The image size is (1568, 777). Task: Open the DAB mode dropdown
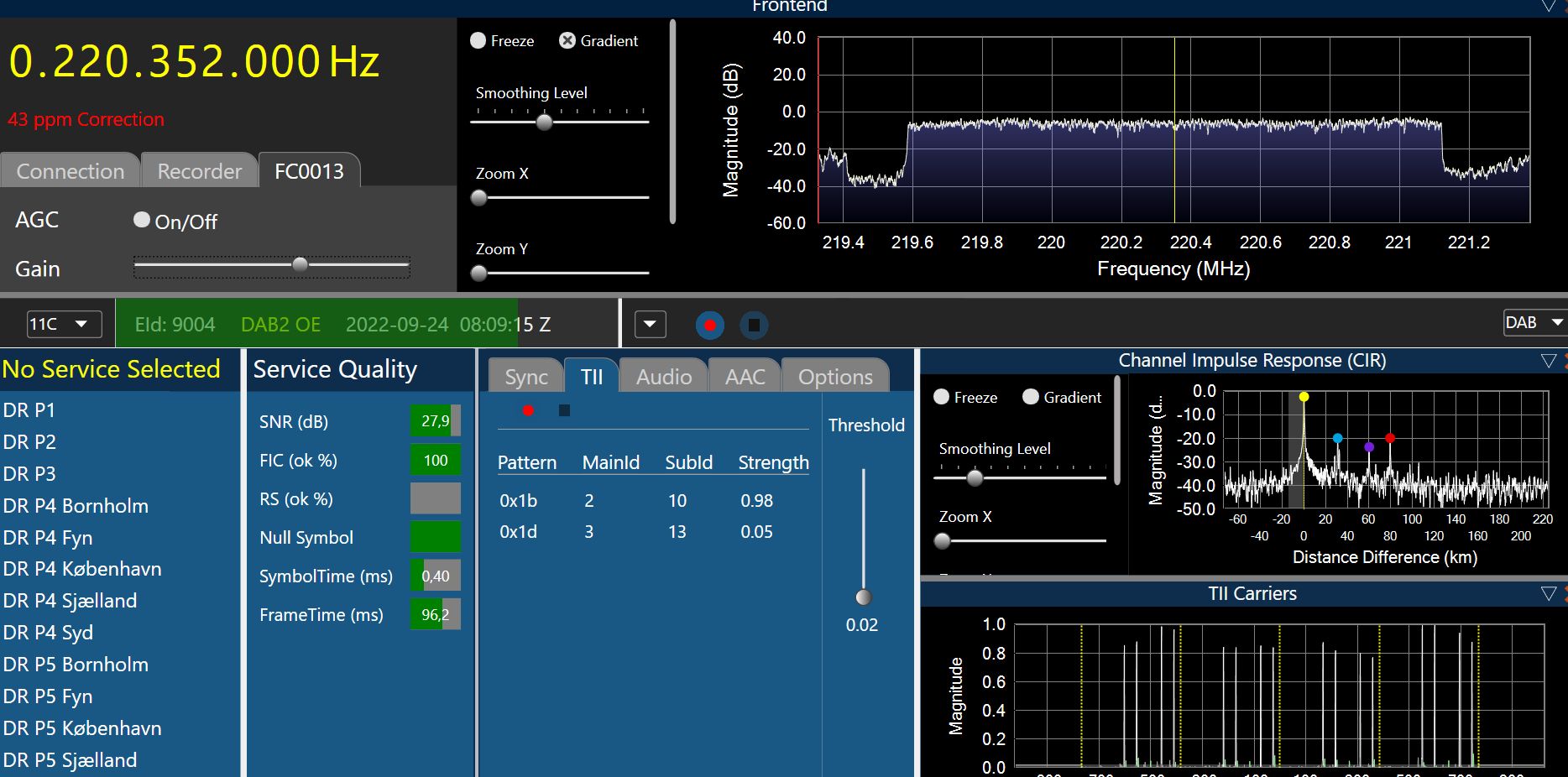(x=1534, y=322)
